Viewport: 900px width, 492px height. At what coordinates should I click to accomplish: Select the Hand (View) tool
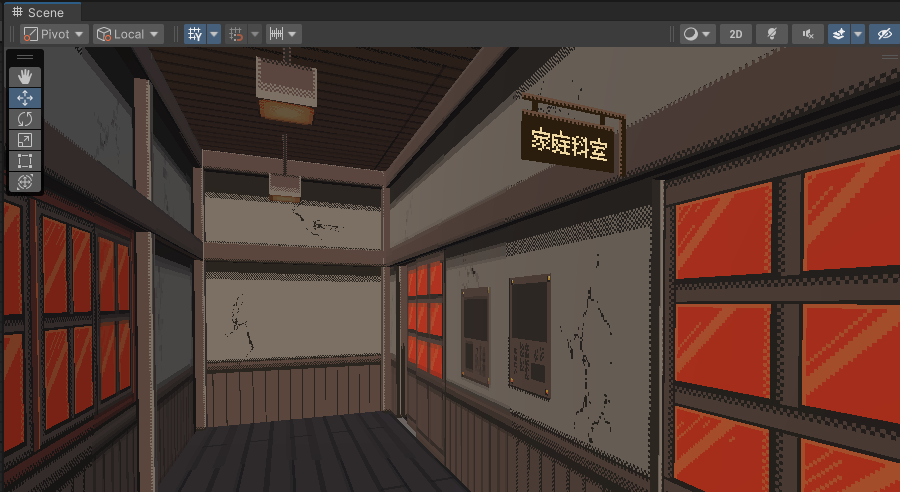point(25,76)
